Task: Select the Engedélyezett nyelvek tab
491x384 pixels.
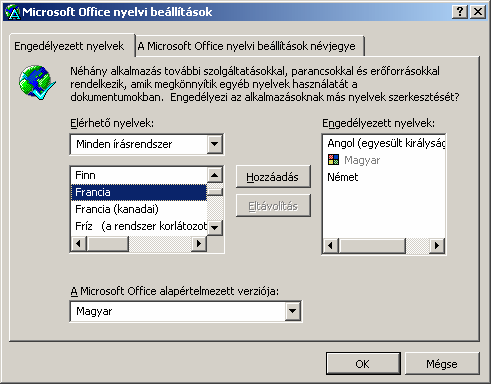Action: (x=69, y=46)
